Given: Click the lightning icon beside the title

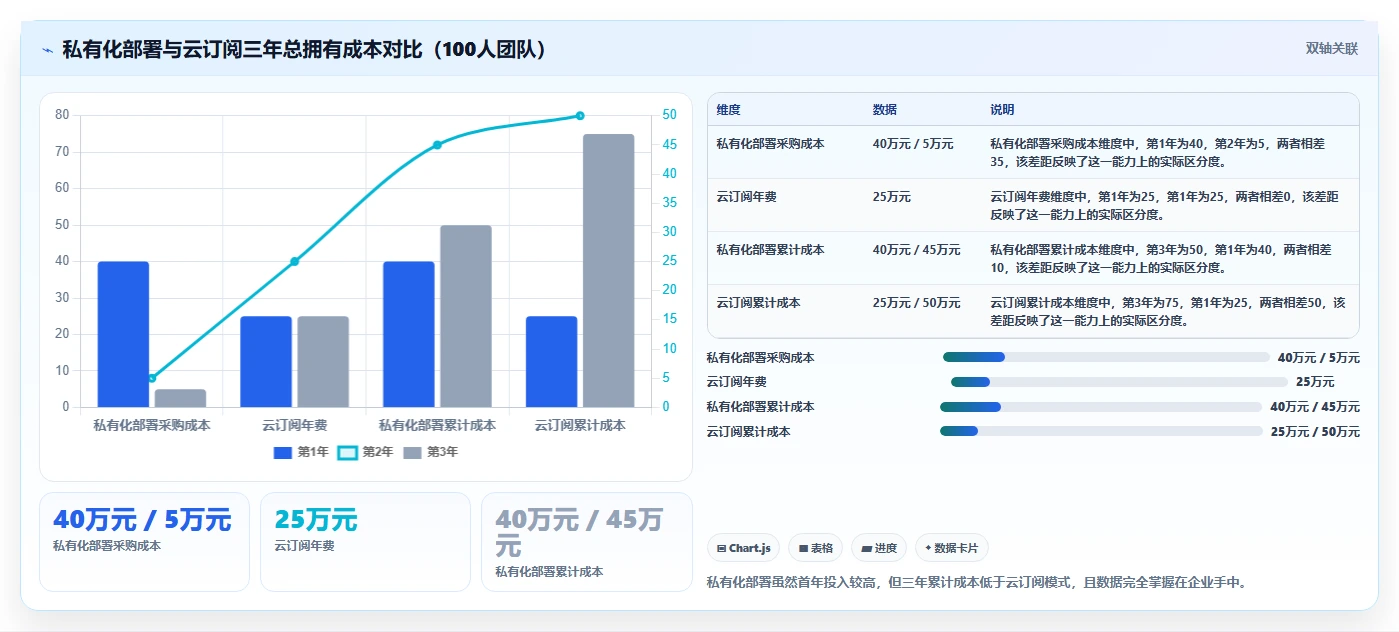Looking at the screenshot, I should (x=47, y=50).
